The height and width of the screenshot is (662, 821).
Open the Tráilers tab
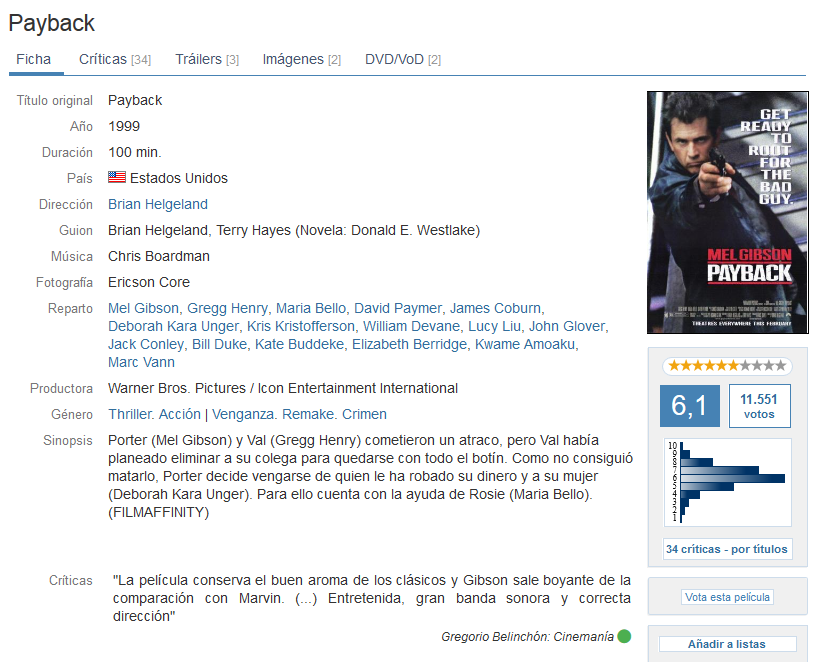pyautogui.click(x=207, y=59)
